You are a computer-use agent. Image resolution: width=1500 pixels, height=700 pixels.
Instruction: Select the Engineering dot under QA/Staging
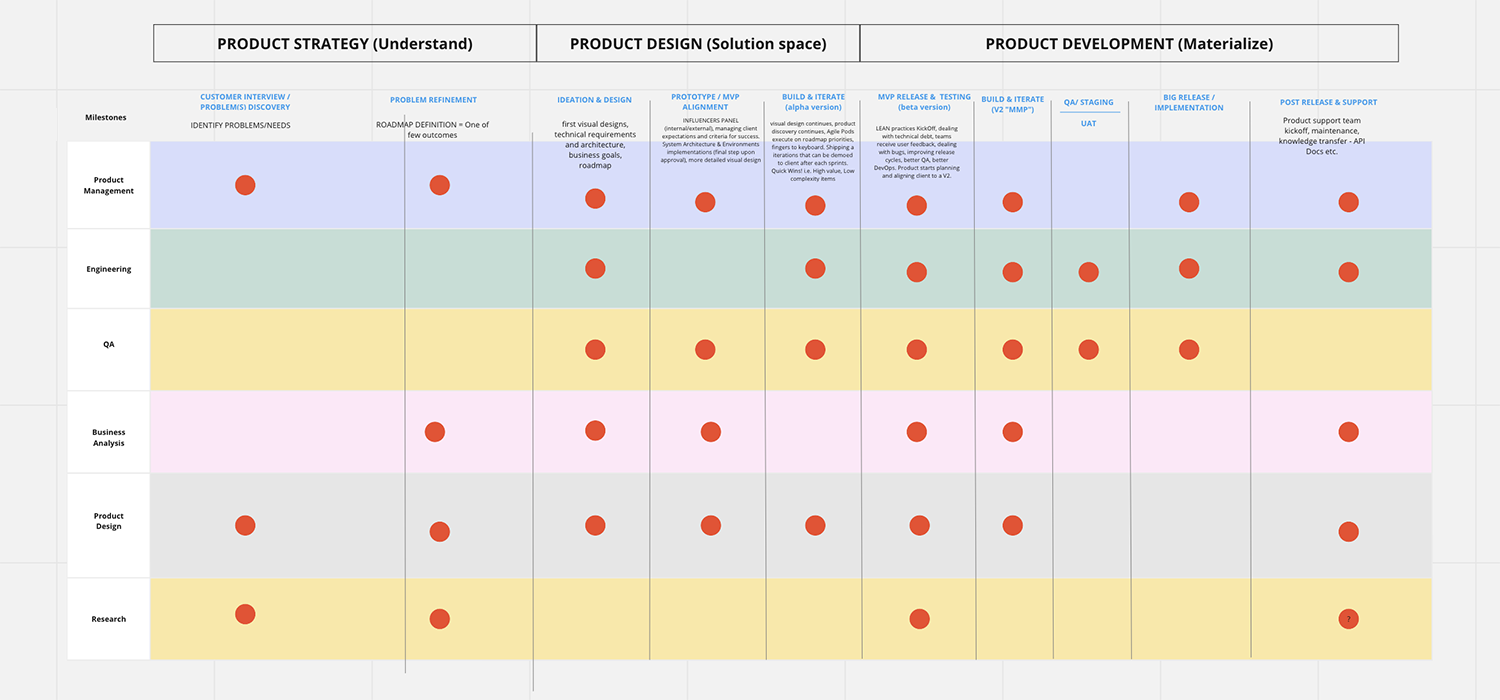pyautogui.click(x=1088, y=272)
